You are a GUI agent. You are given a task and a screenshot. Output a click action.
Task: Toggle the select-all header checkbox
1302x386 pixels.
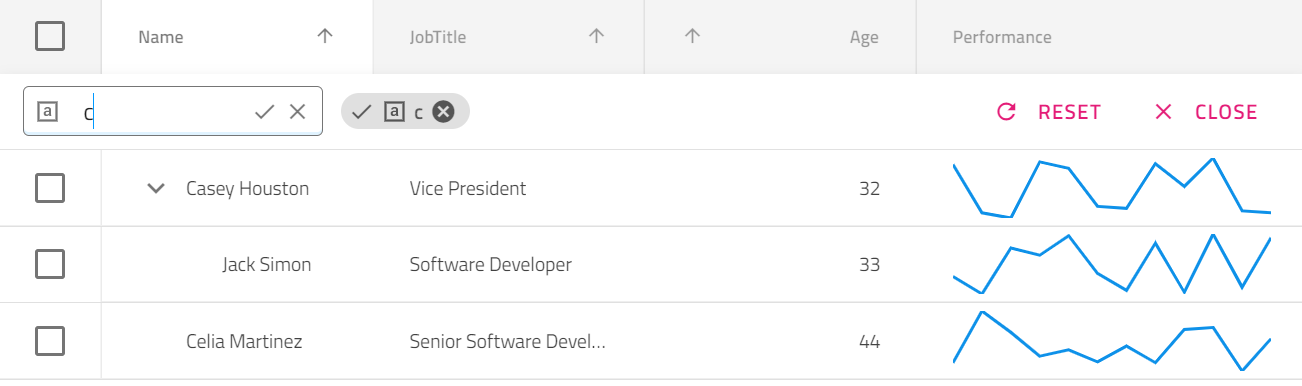click(50, 37)
